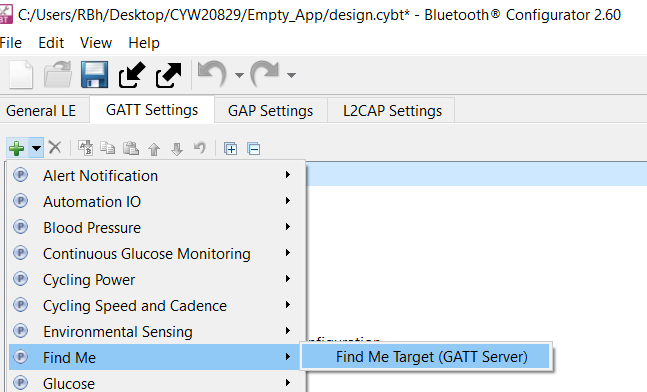Click the Import arrow icon

pos(132,75)
